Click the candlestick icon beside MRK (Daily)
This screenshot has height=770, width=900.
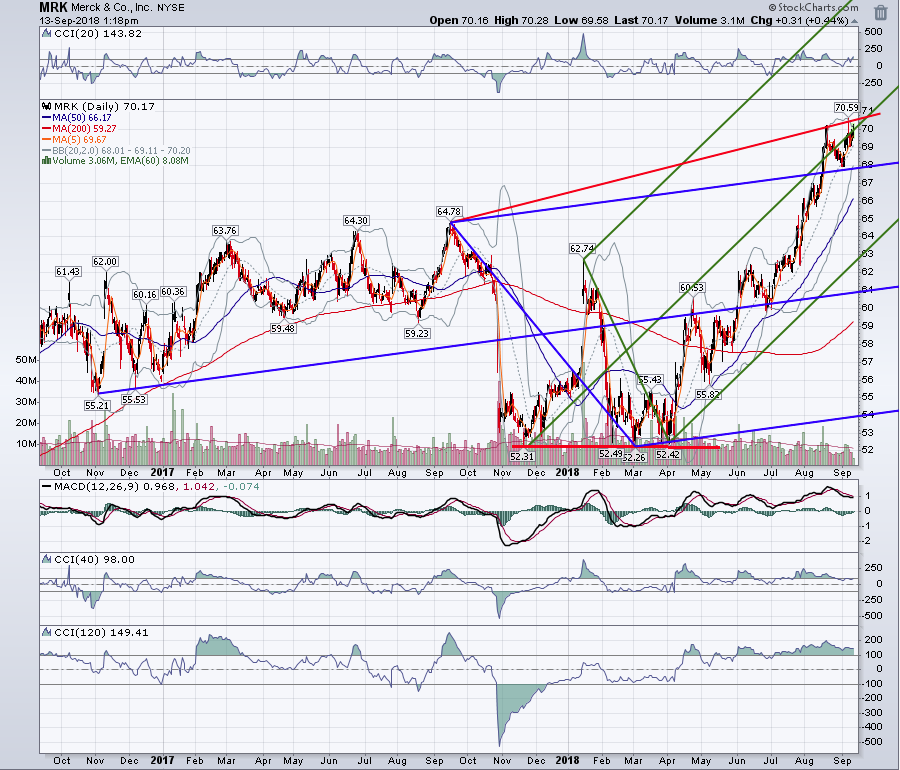[46, 107]
